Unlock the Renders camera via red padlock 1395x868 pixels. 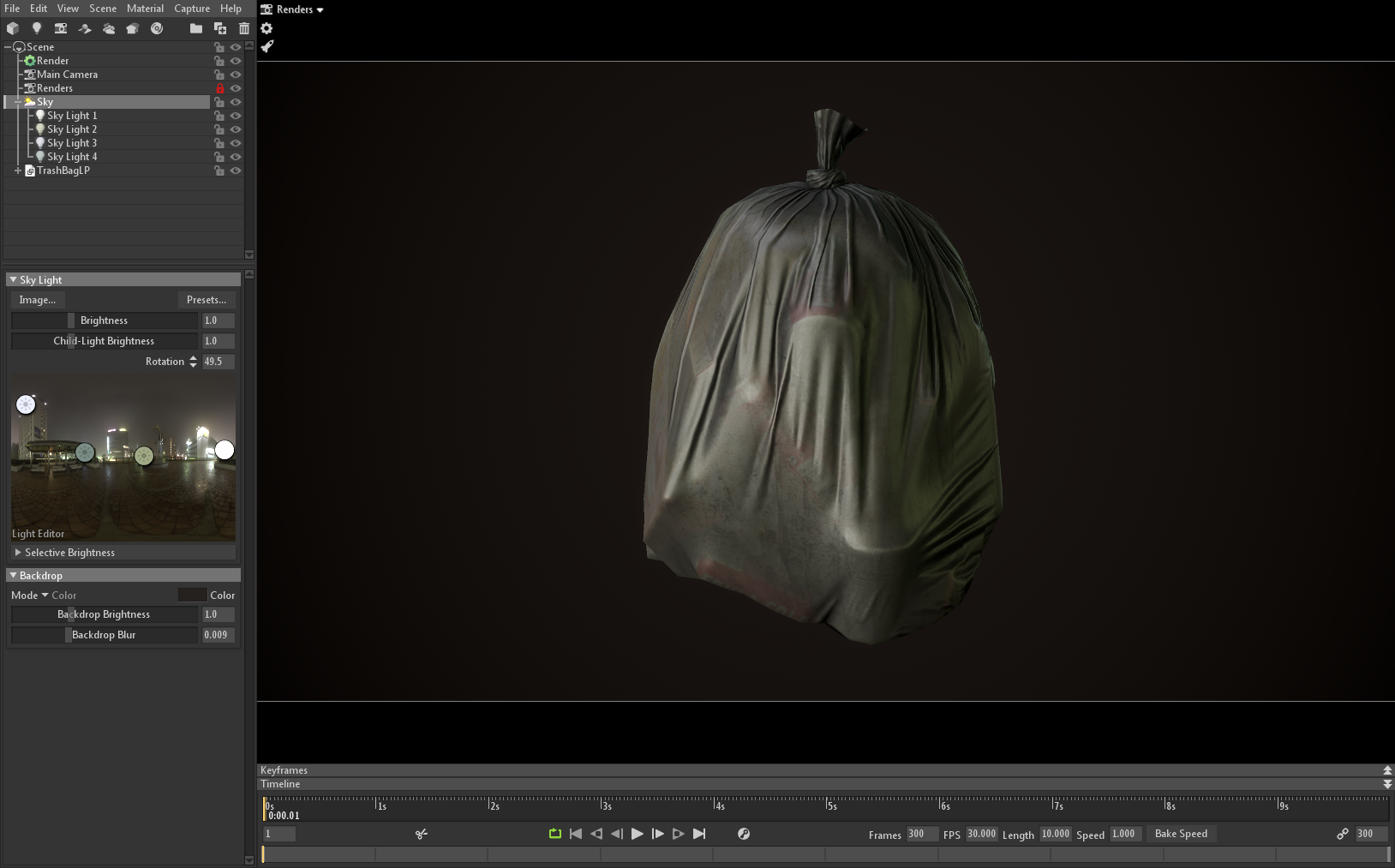(x=219, y=88)
